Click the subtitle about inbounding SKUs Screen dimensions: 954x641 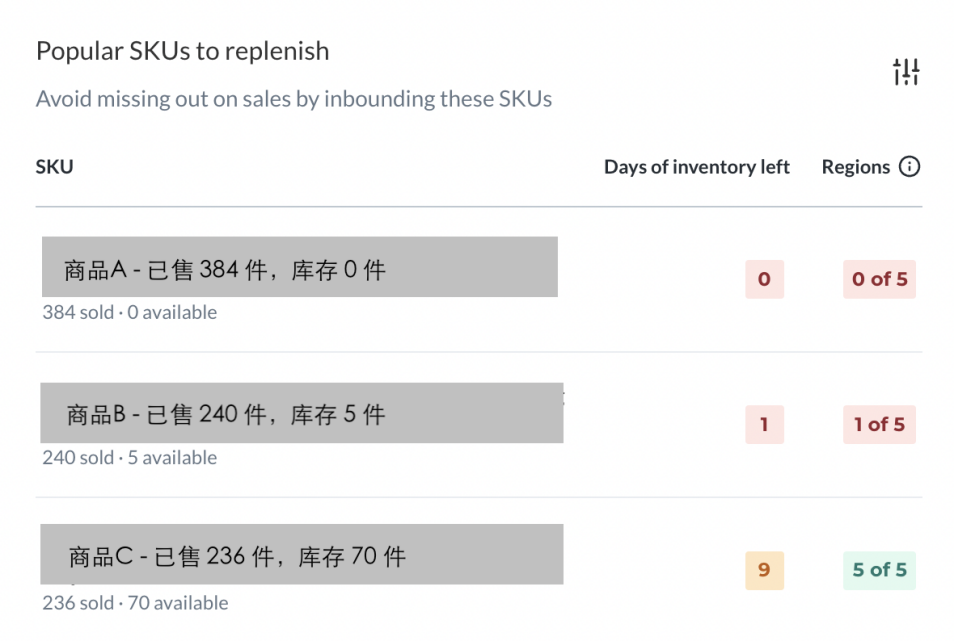(294, 98)
